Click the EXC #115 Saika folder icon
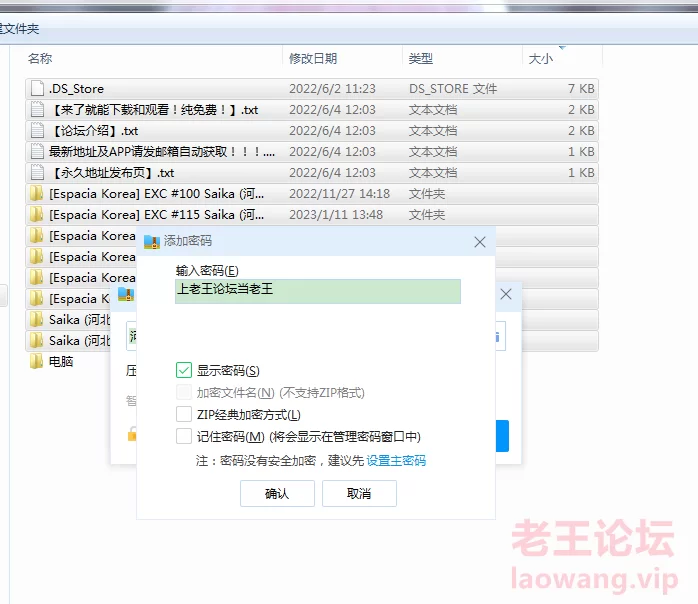Image resolution: width=698 pixels, height=604 pixels. tap(37, 215)
